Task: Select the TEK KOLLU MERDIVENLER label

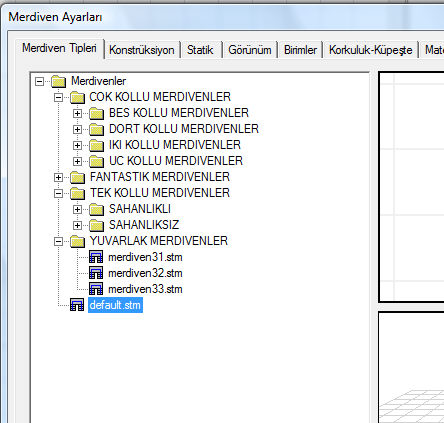Action: click(160, 193)
